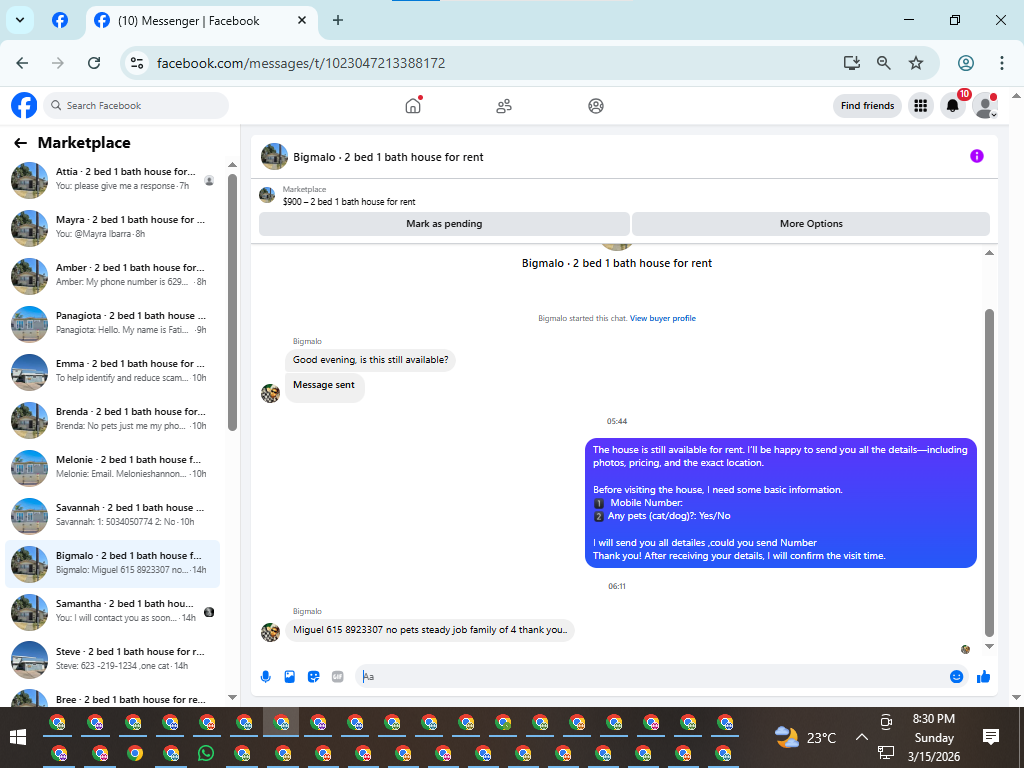Screen dimensions: 1024x768
Task: Close the Messenger browser tab
Action: click(x=302, y=20)
